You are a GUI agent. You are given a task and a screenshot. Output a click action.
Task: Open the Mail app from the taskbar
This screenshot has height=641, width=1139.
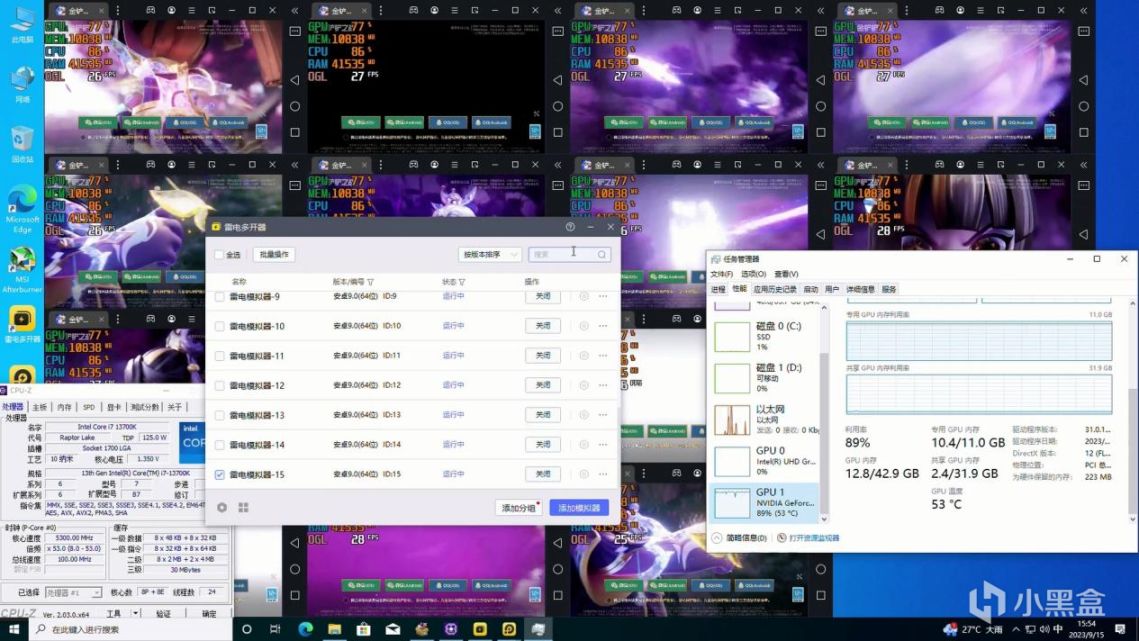point(393,629)
